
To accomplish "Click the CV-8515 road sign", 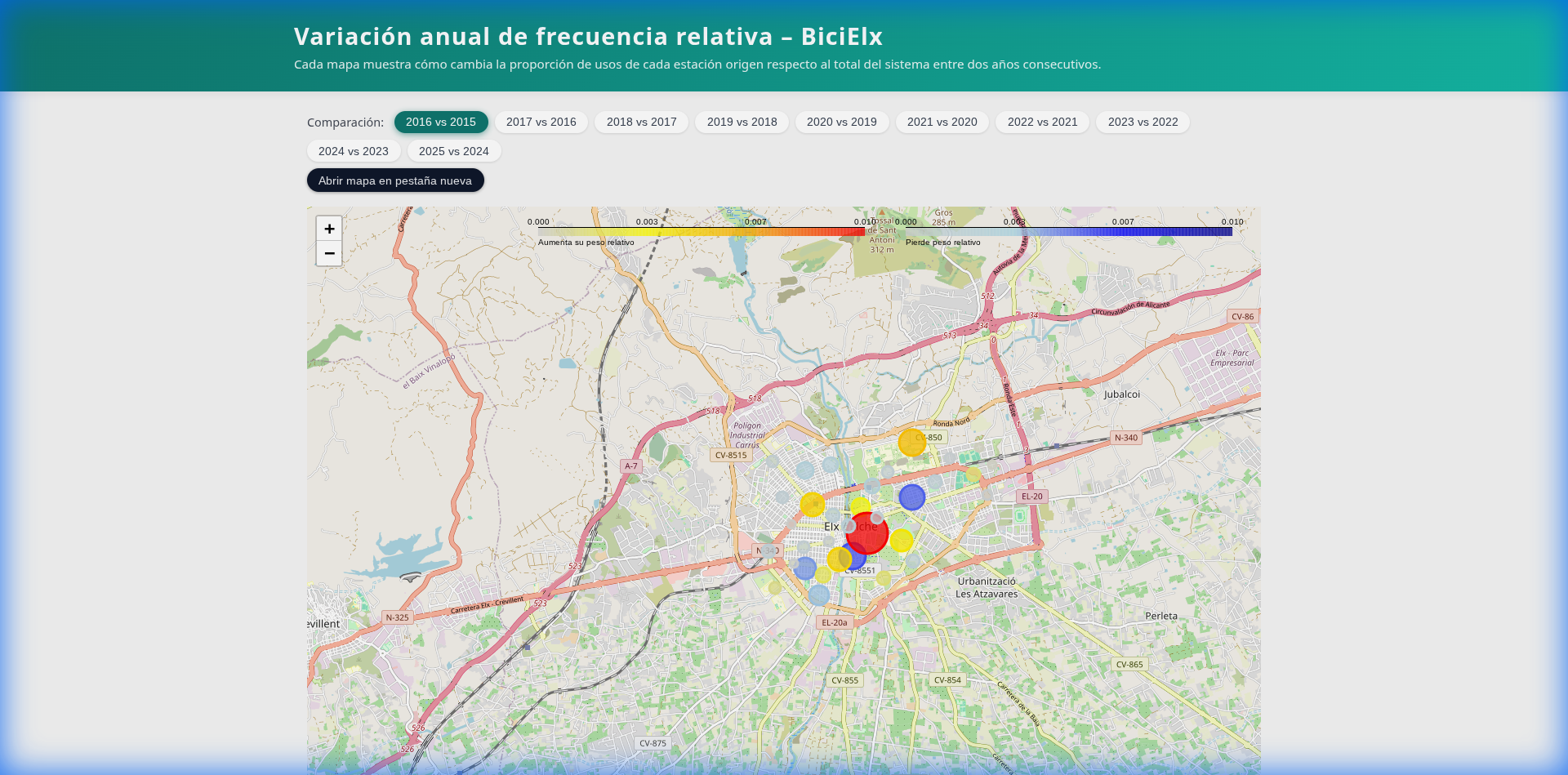I will point(731,455).
